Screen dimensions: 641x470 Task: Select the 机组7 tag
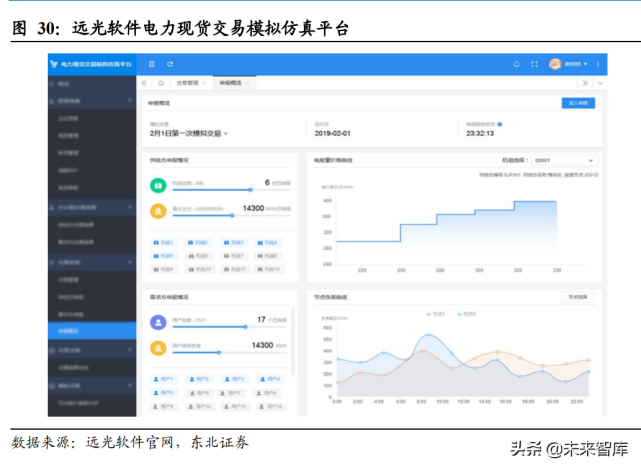pyautogui.click(x=233, y=256)
